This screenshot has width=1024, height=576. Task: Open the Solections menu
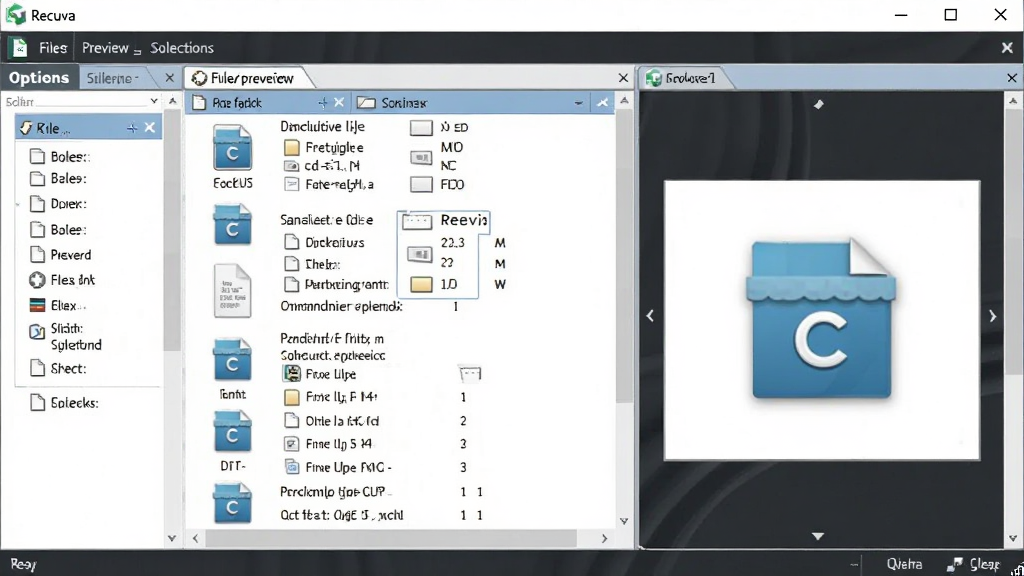click(182, 48)
